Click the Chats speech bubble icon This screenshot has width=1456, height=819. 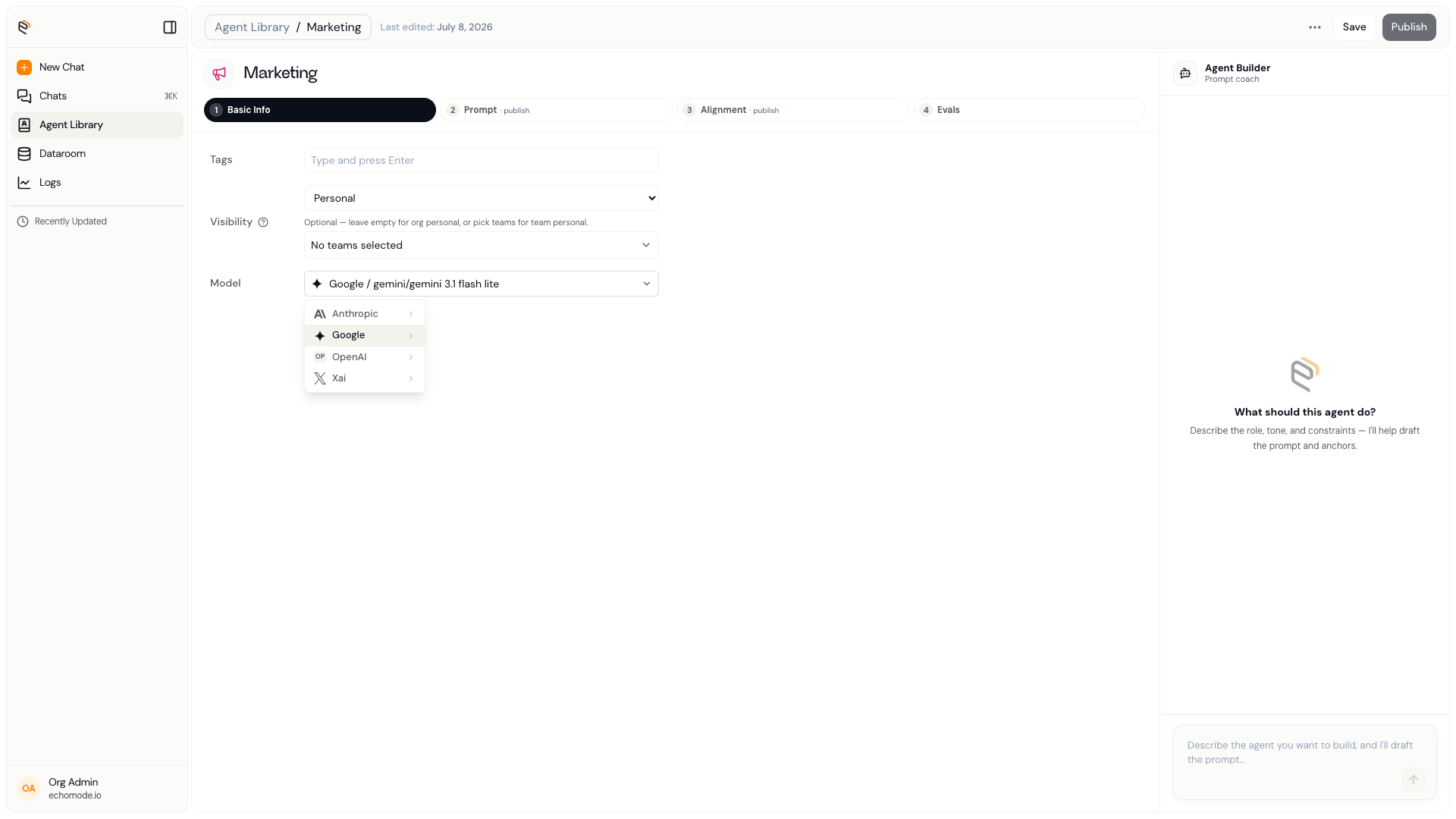[24, 96]
